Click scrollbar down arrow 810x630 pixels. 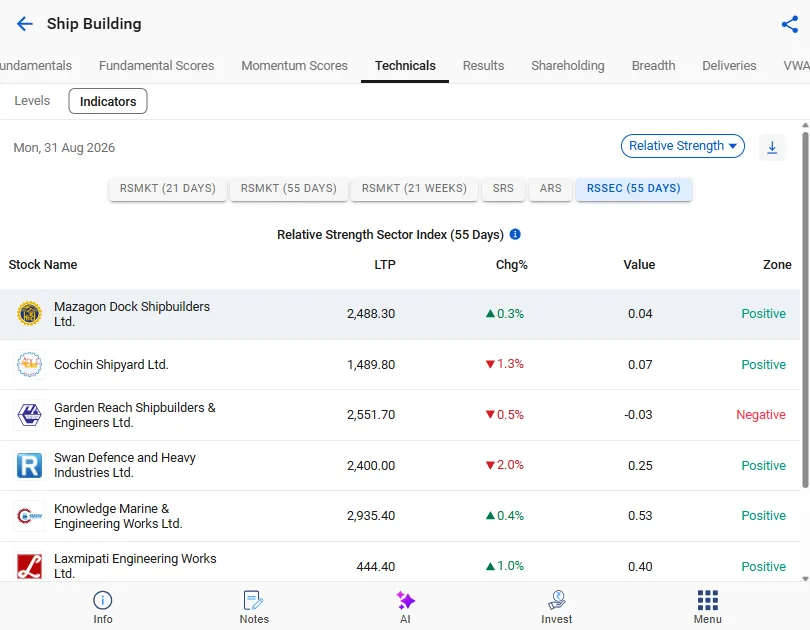click(x=805, y=579)
